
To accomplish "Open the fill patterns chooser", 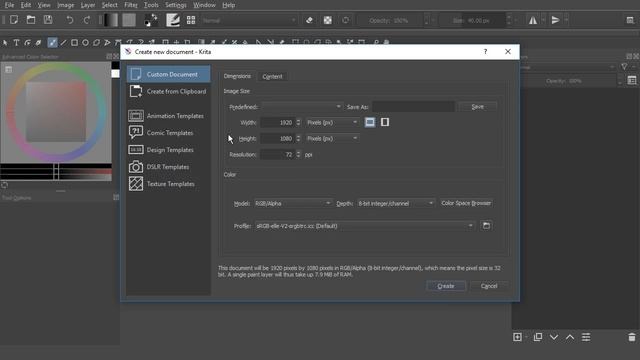I will click(x=129, y=20).
